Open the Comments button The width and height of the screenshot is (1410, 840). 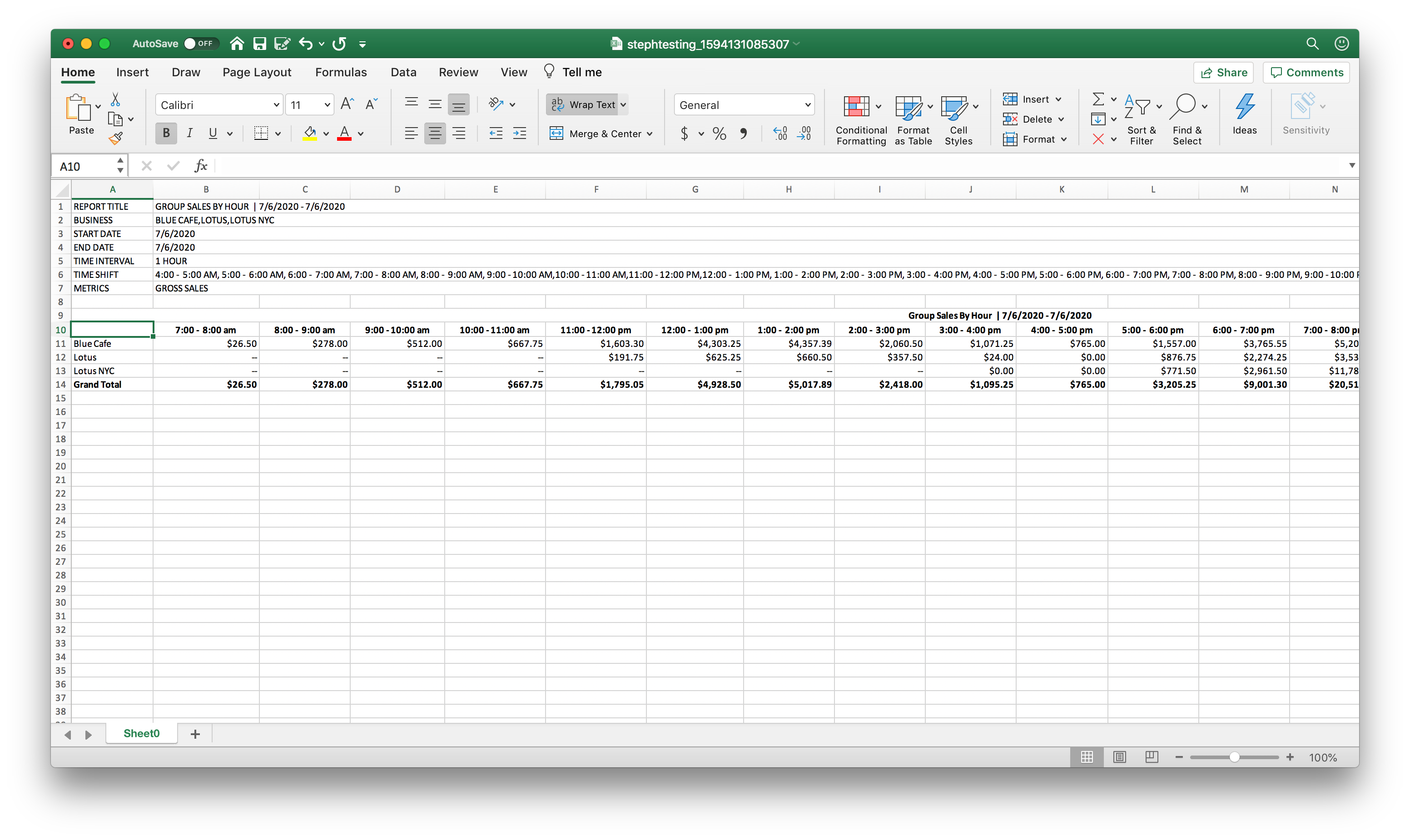[1306, 73]
